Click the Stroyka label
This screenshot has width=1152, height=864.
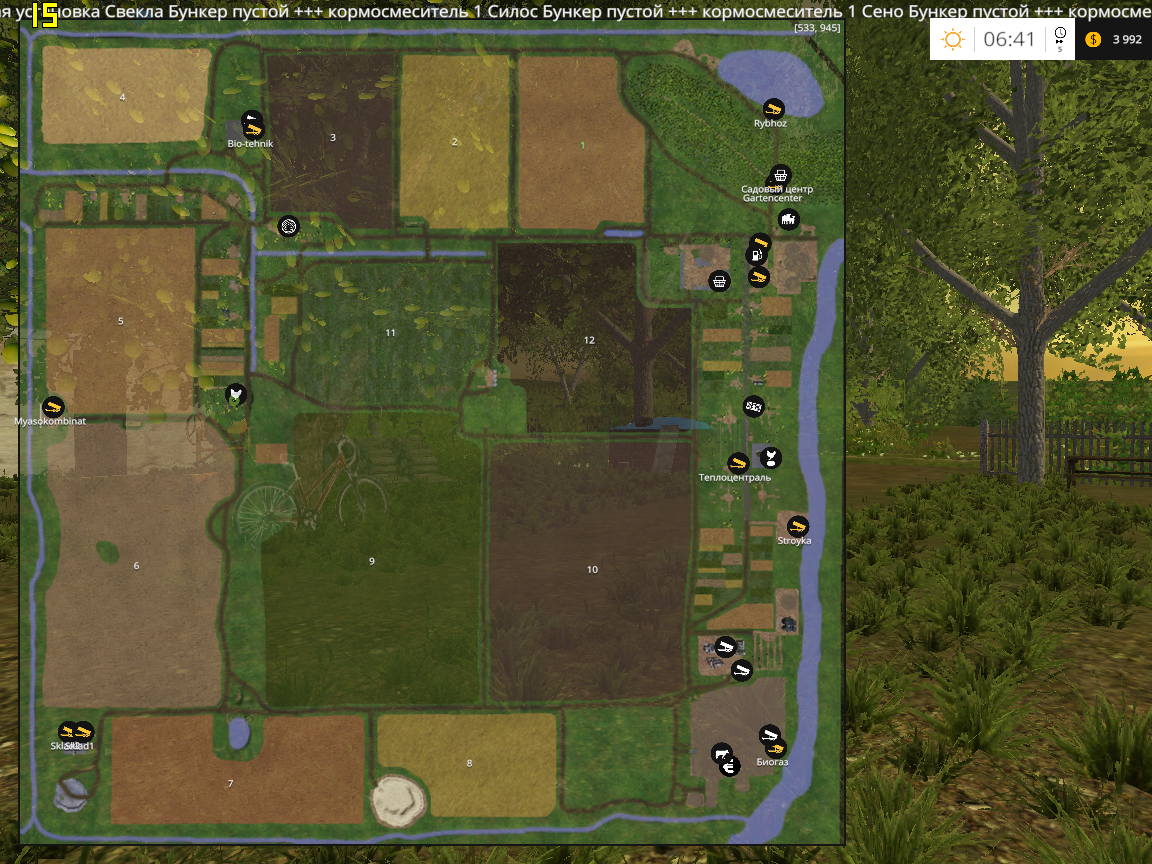pyautogui.click(x=794, y=541)
